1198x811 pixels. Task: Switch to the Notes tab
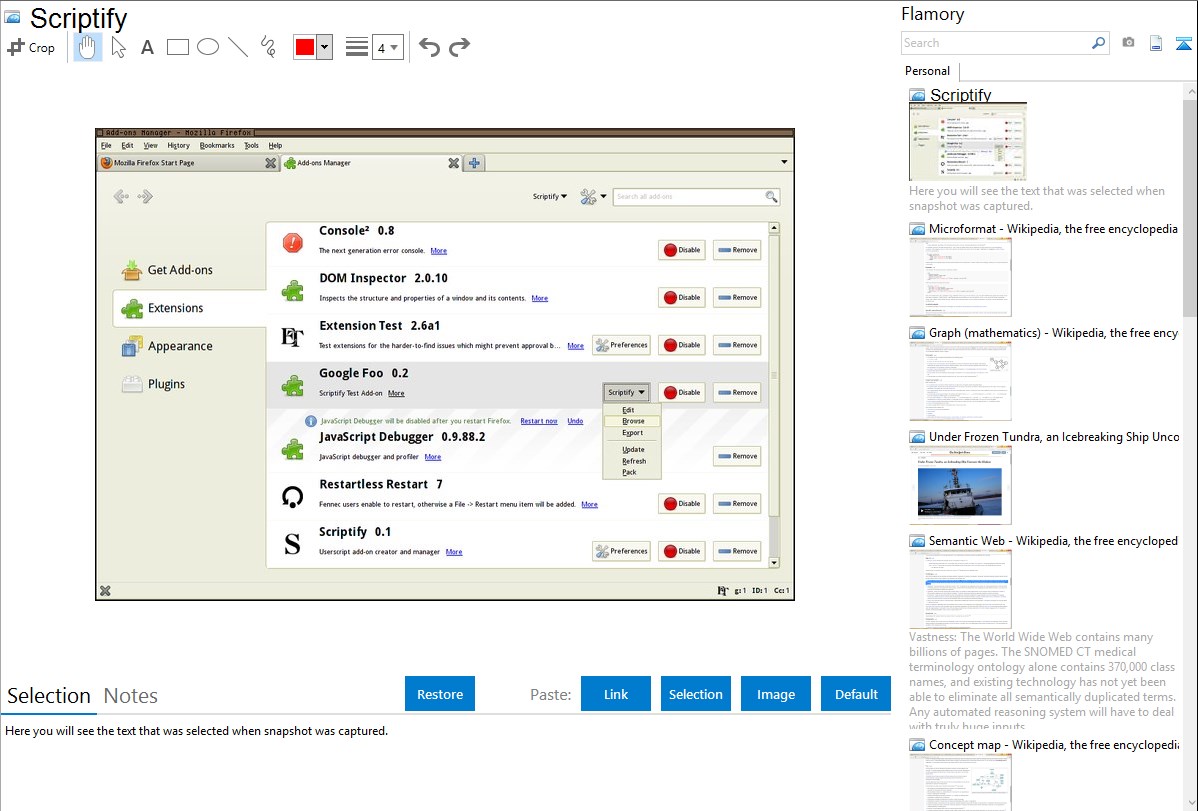pyautogui.click(x=131, y=696)
